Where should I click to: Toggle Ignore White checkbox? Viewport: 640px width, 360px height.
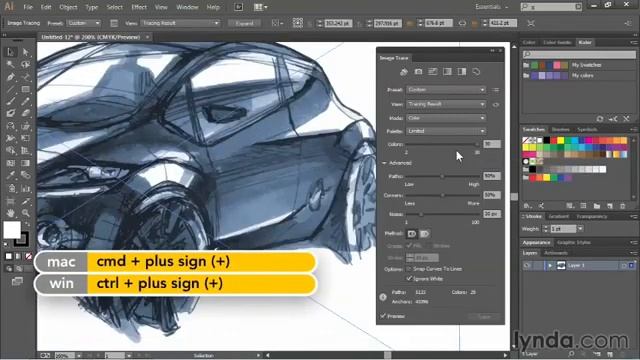[x=409, y=278]
